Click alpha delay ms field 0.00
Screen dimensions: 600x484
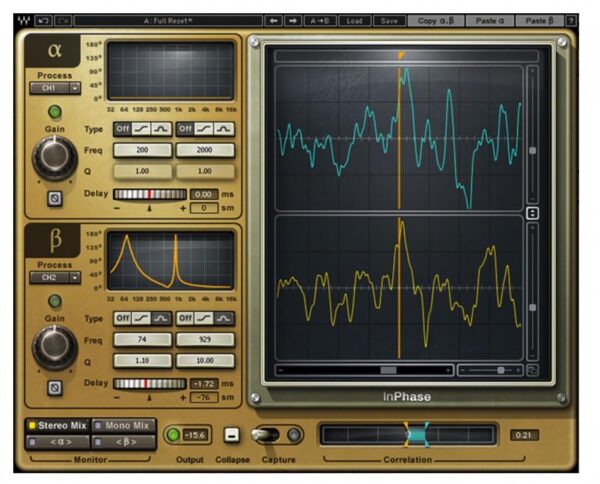(204, 194)
